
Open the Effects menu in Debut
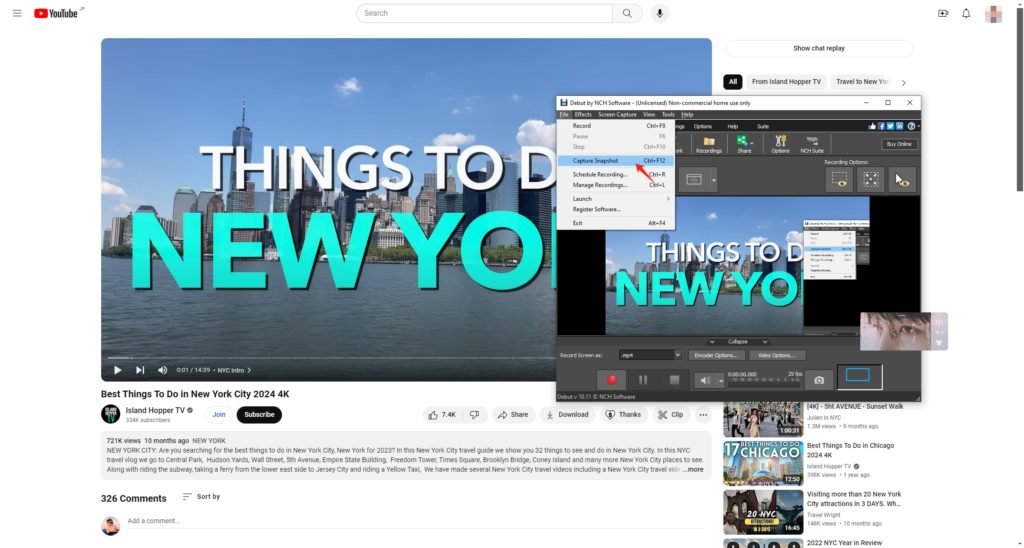pos(583,114)
